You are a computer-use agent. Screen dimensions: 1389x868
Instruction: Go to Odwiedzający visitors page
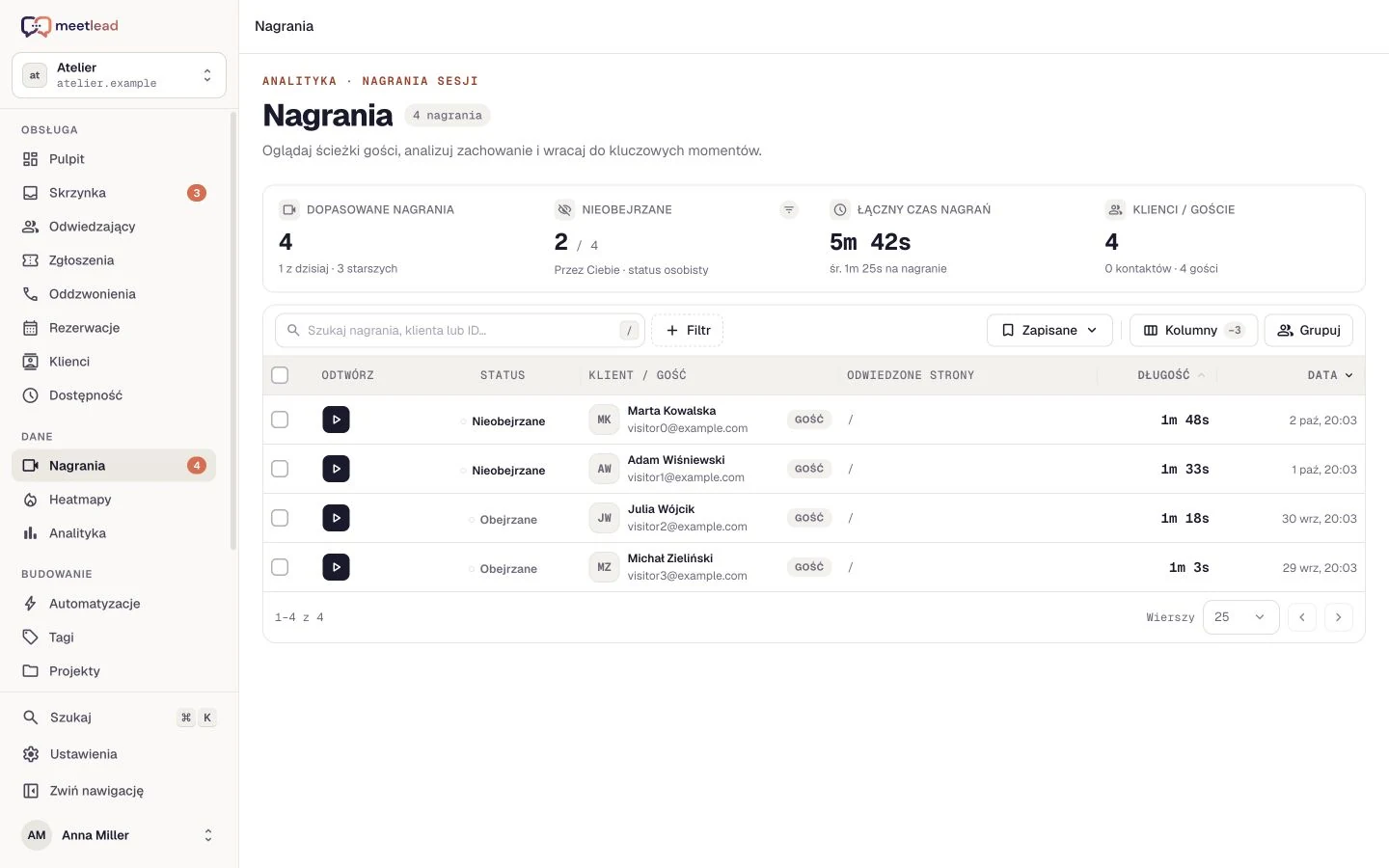point(114,227)
